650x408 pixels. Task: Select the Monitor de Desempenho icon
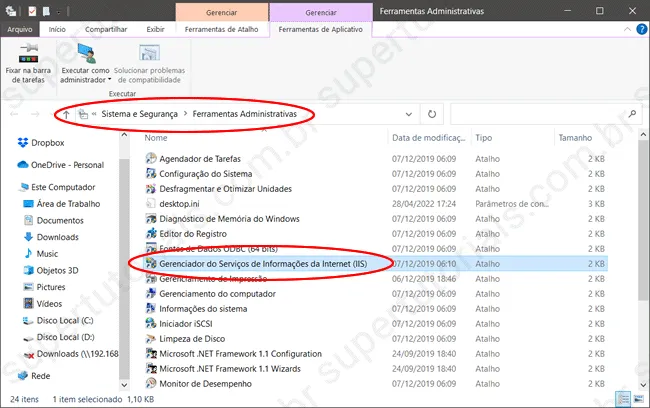(151, 384)
